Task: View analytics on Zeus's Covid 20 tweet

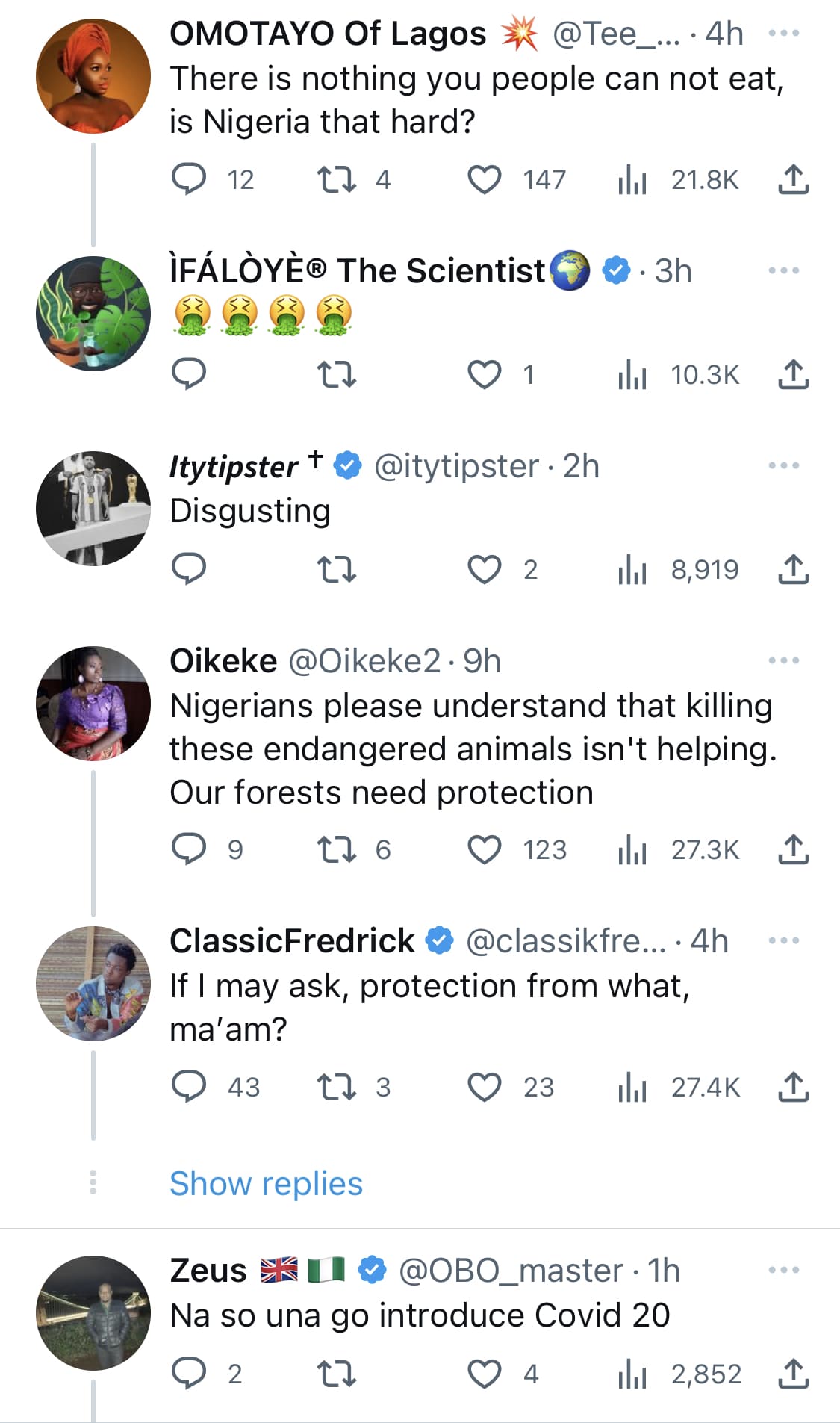Action: [632, 1374]
